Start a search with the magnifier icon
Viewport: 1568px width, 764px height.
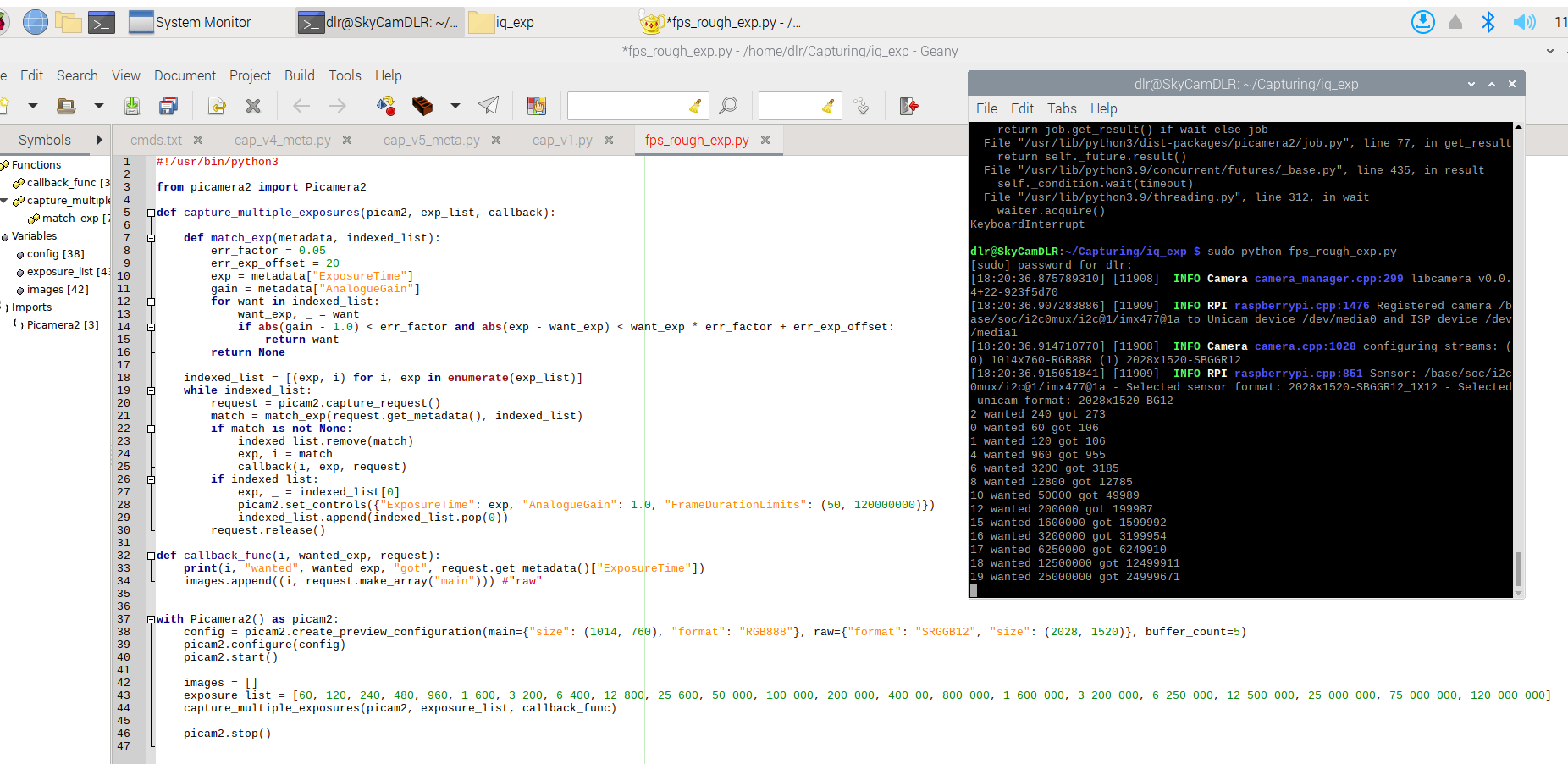click(x=727, y=106)
